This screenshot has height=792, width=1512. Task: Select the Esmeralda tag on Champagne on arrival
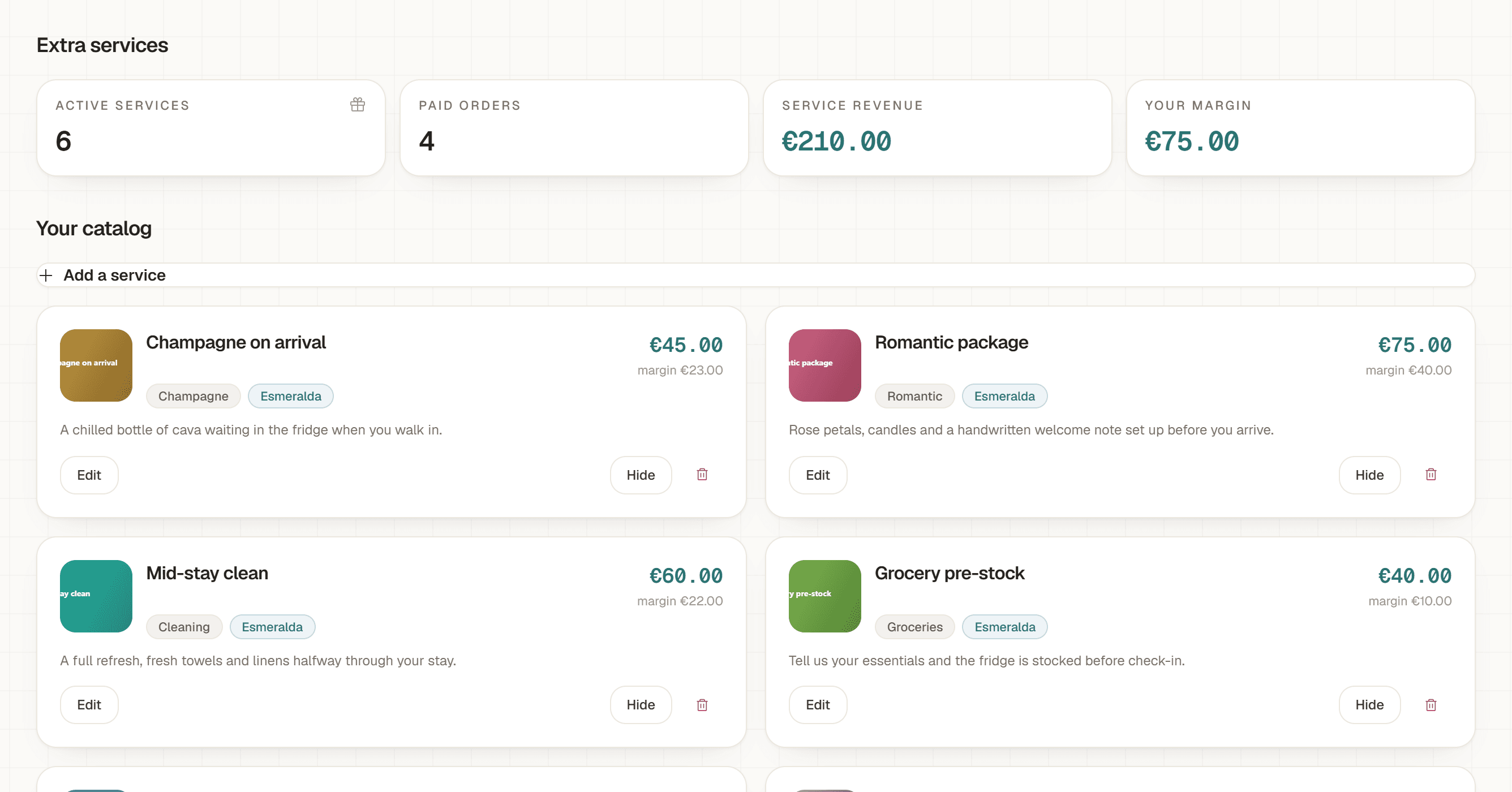[290, 396]
